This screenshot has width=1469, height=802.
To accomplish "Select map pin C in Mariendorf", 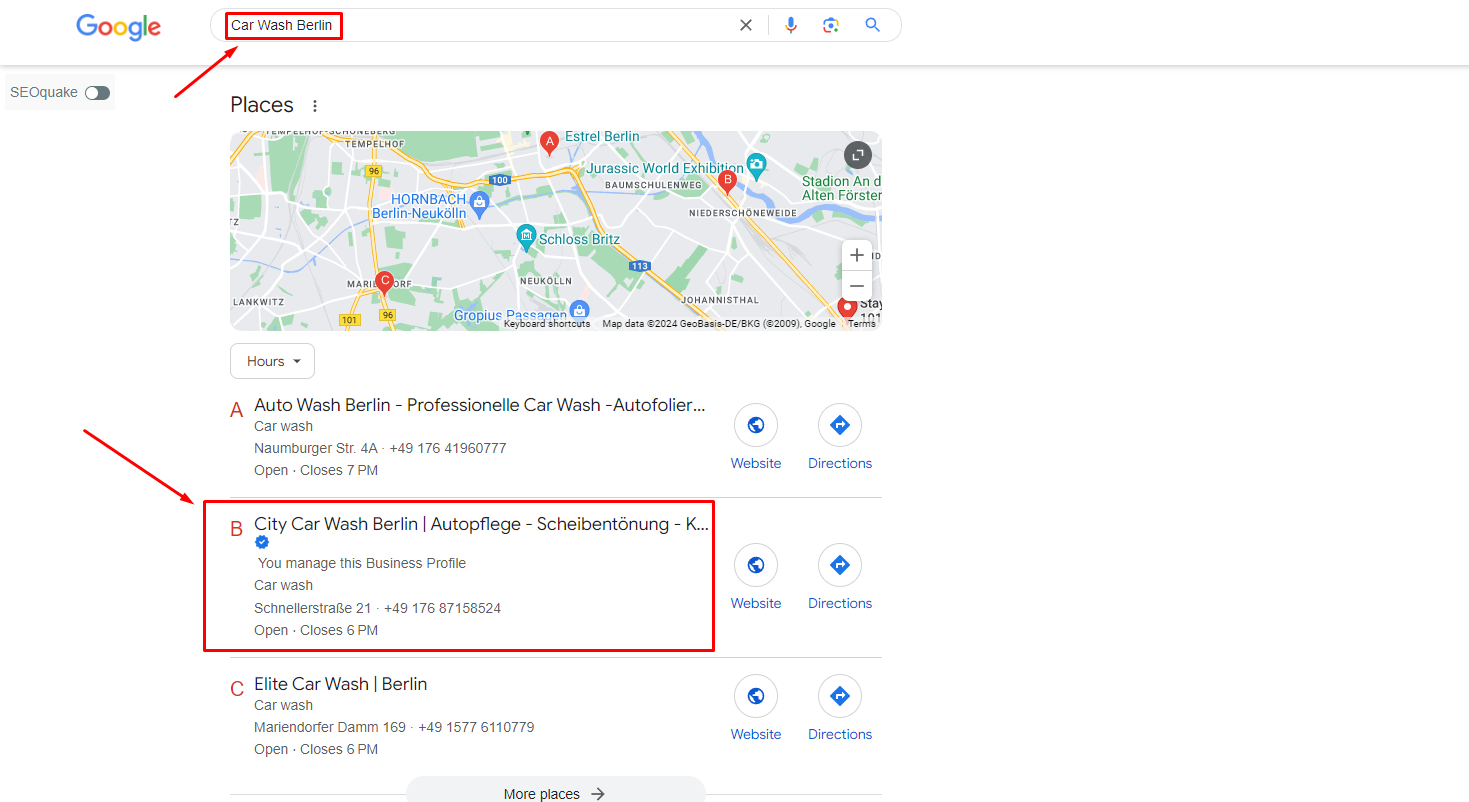I will (383, 283).
